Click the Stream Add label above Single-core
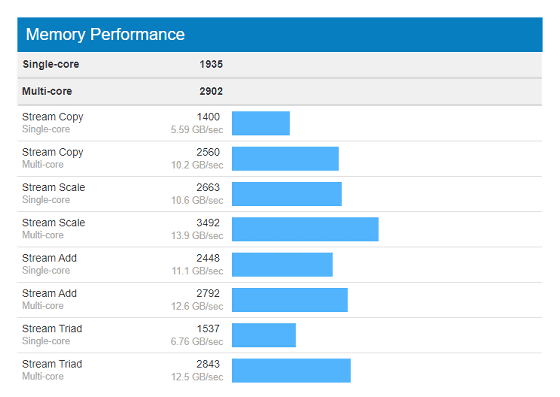This screenshot has height=397, width=560. click(x=49, y=258)
